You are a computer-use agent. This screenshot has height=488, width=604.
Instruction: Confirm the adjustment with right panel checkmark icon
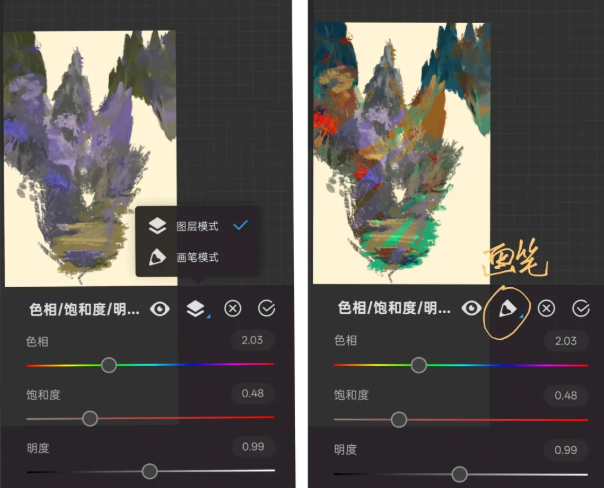[x=581, y=309]
